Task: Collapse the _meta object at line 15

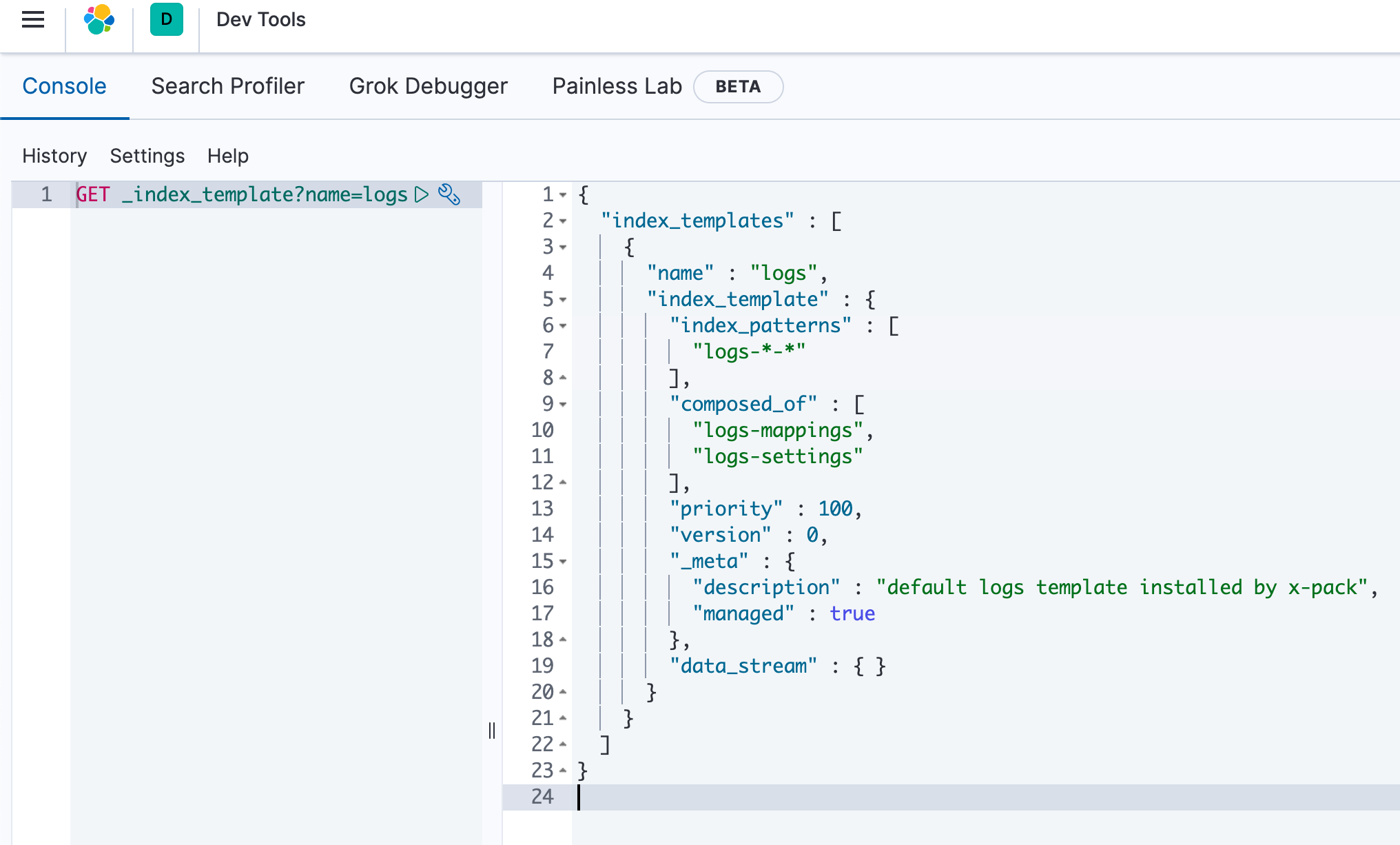Action: [563, 562]
